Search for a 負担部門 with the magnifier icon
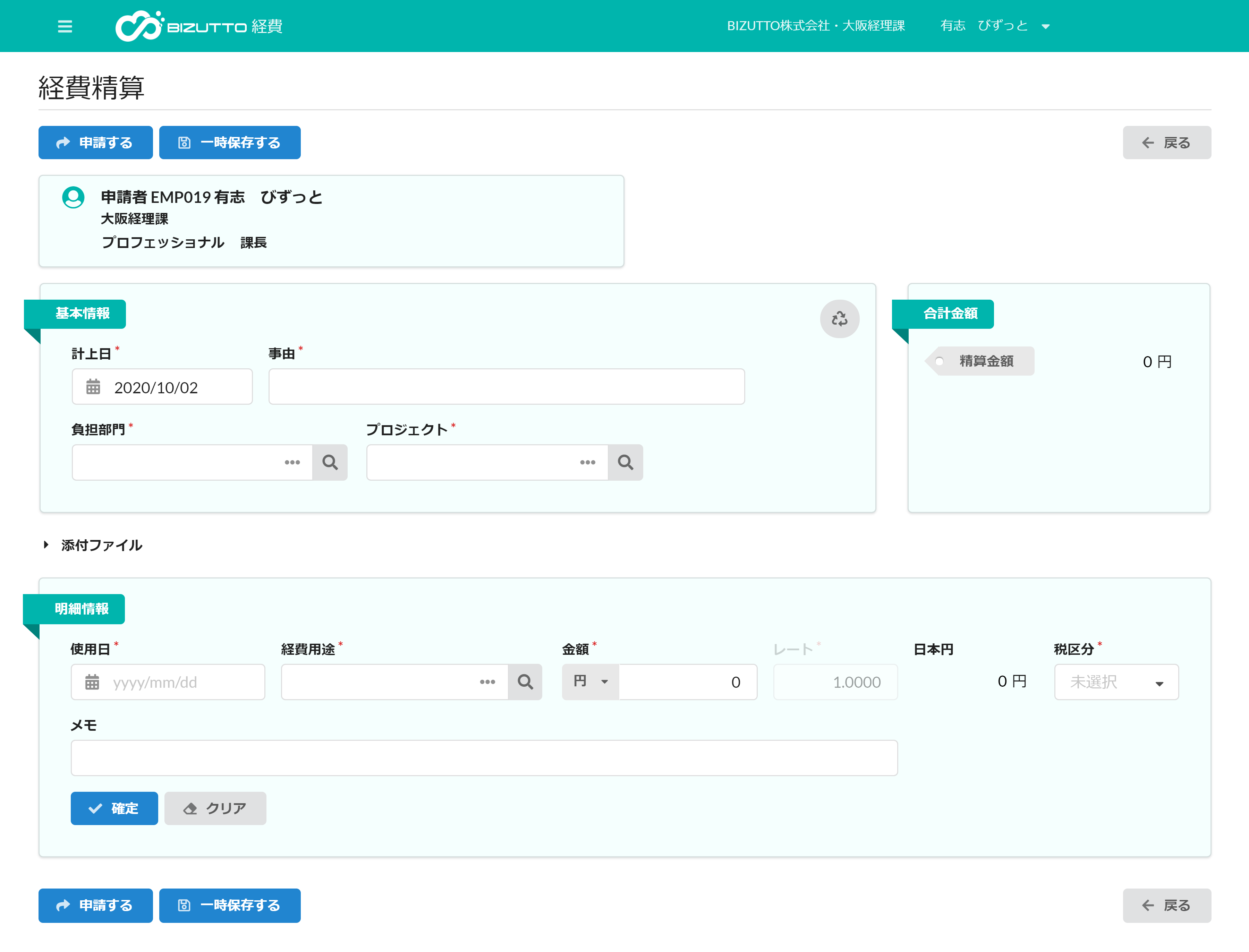1249x952 pixels. point(331,462)
